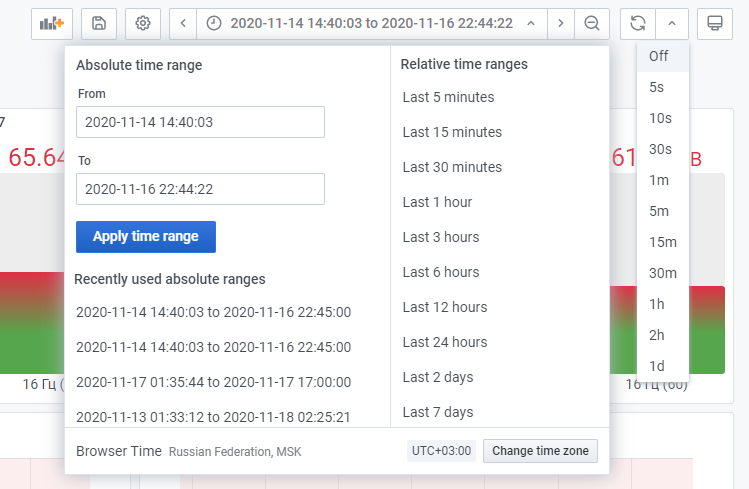This screenshot has height=489, width=749.
Task: Click Apply time range button
Action: pyautogui.click(x=146, y=237)
